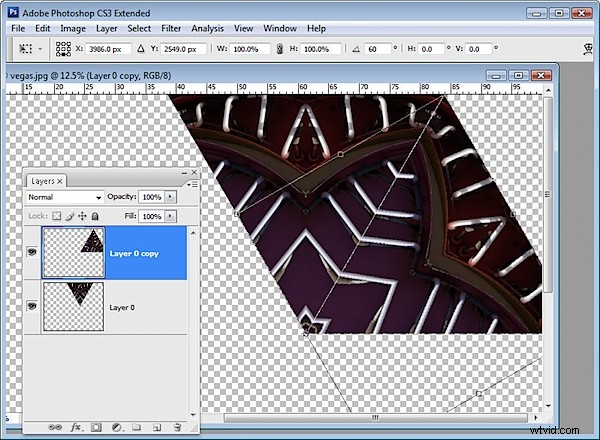Open the Window menu
600x440 pixels.
tap(280, 29)
